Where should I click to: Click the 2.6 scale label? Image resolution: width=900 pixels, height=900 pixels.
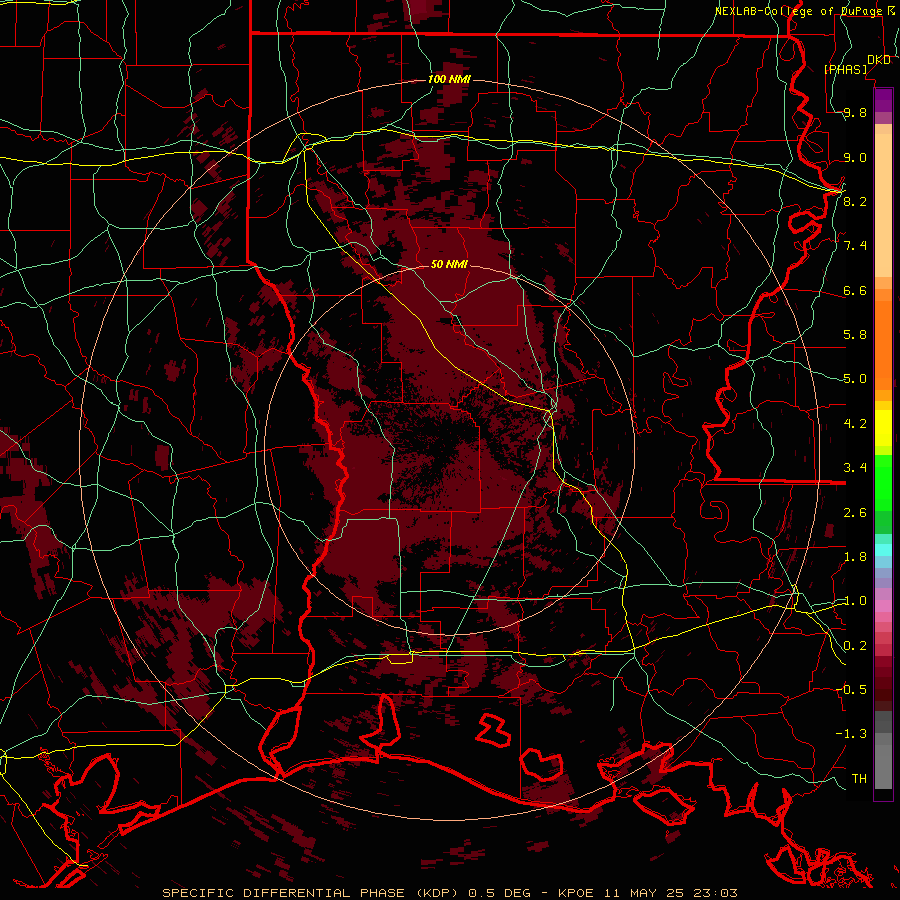click(855, 513)
